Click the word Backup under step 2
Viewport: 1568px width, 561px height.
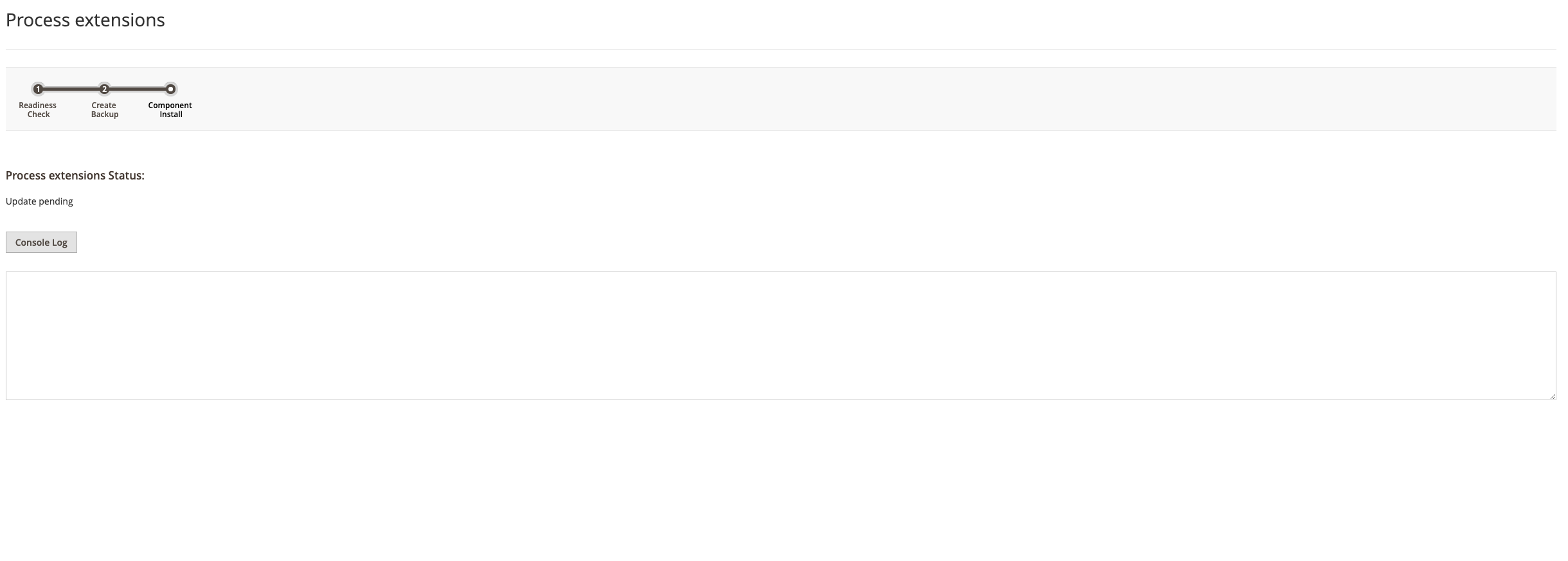coord(105,115)
